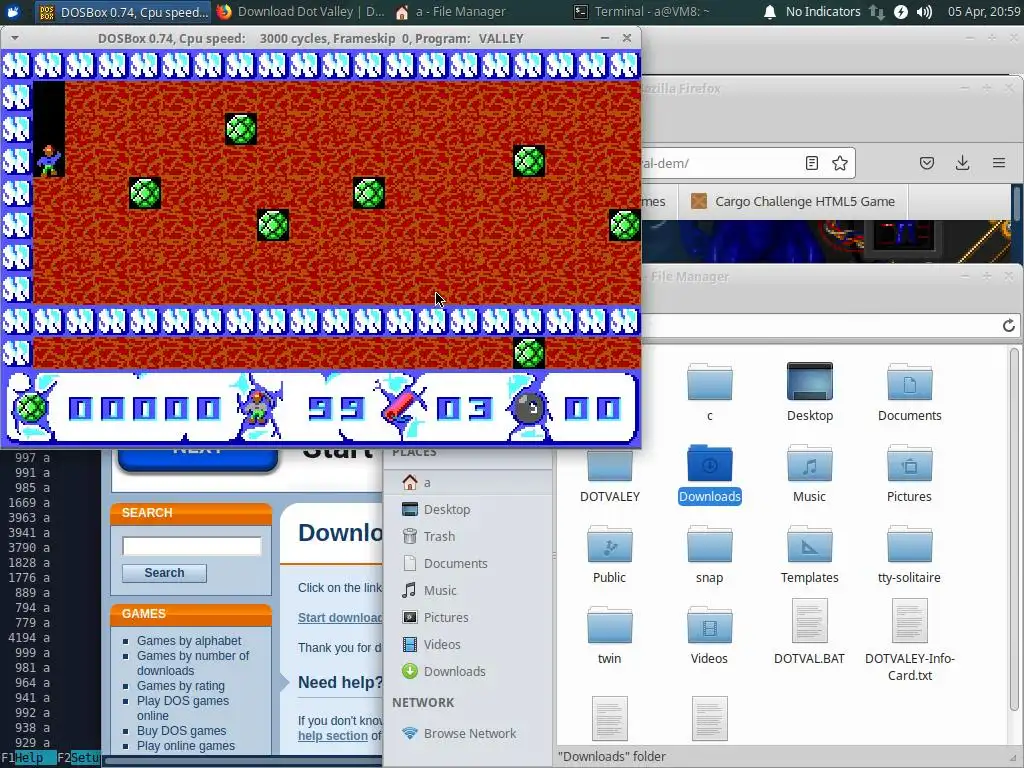
Task: Open Firefox downloads arrow icon
Action: 963,163
